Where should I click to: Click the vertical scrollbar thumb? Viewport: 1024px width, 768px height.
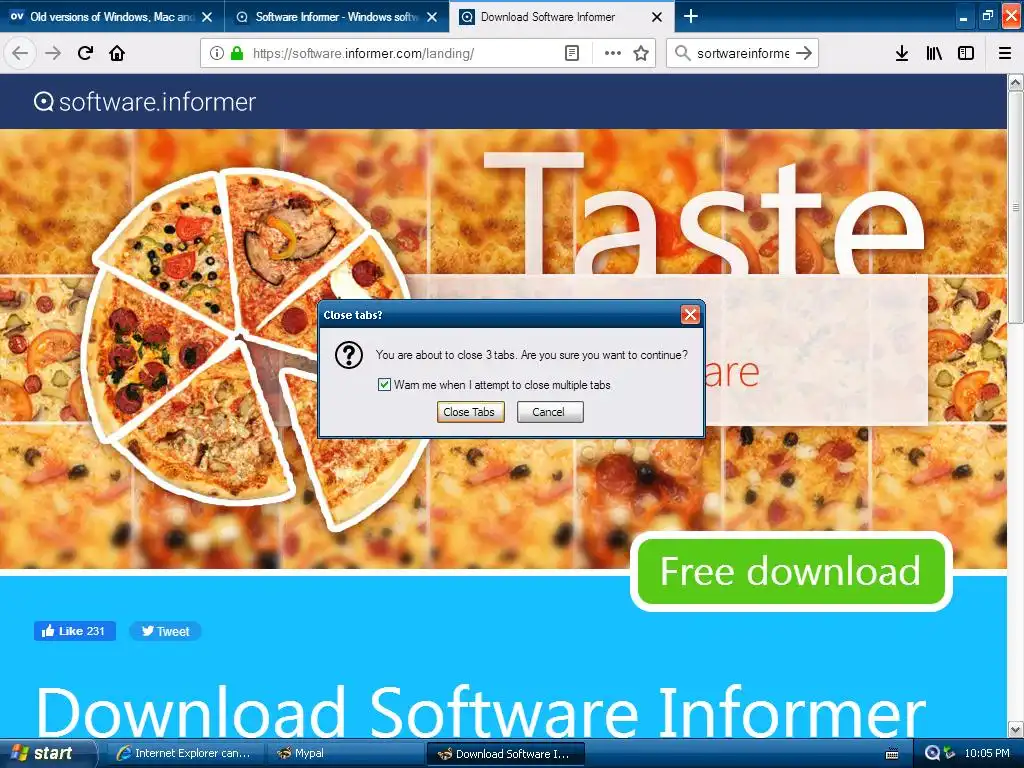coord(1015,207)
